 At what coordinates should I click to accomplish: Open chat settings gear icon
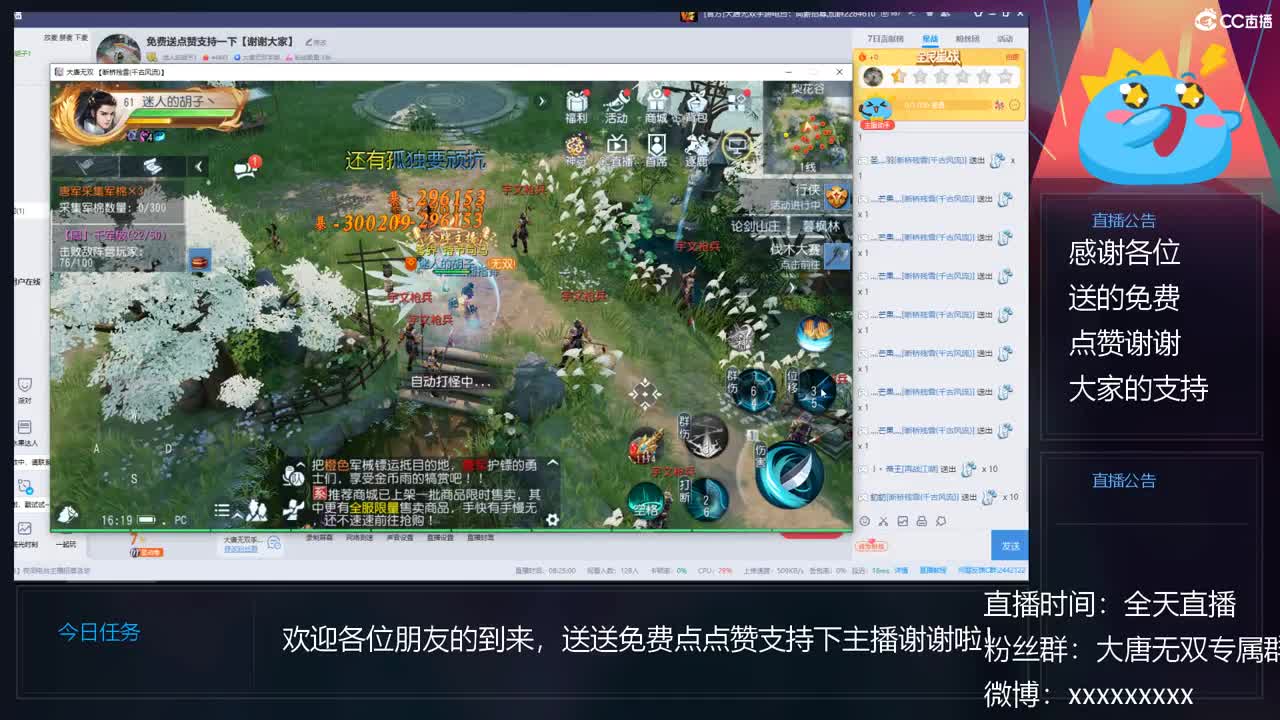552,519
